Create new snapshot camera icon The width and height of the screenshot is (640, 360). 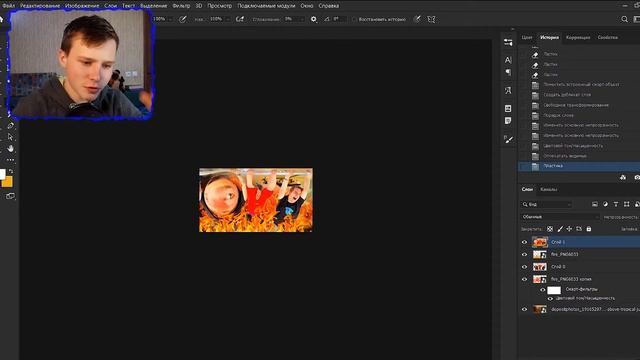[637, 177]
